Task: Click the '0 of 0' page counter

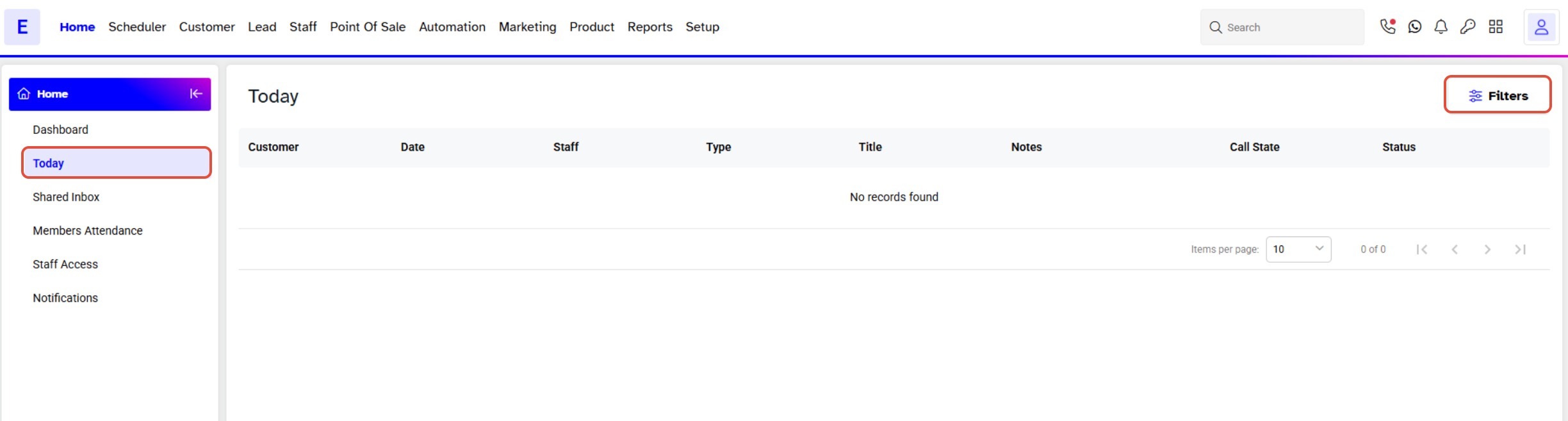Action: click(x=1373, y=249)
